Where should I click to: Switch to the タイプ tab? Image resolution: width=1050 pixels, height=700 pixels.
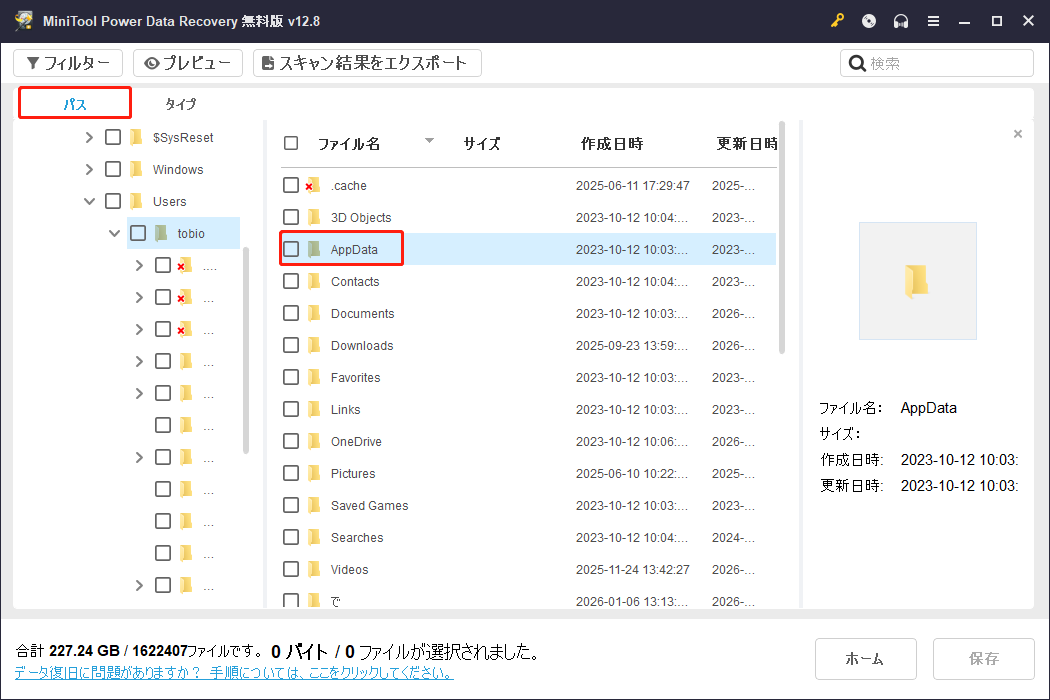[x=180, y=103]
